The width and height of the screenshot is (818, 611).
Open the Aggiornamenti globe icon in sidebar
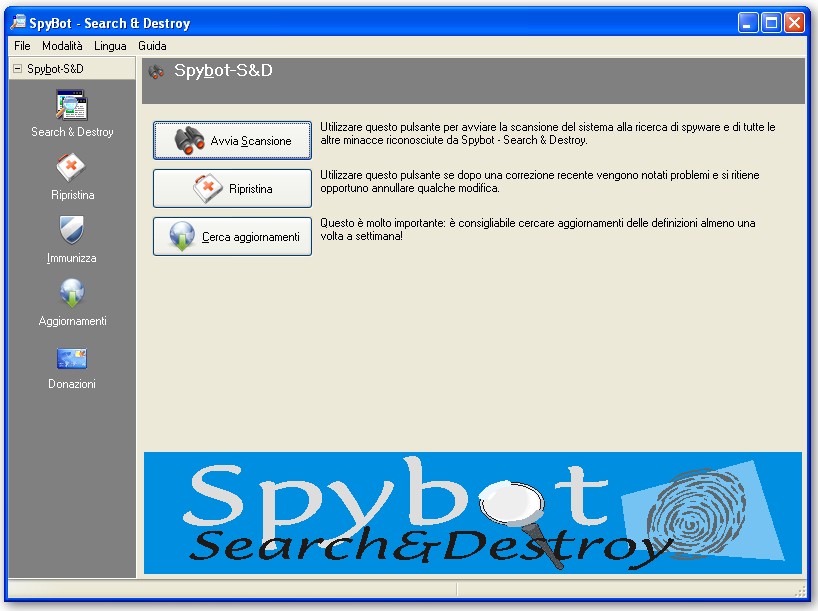72,293
